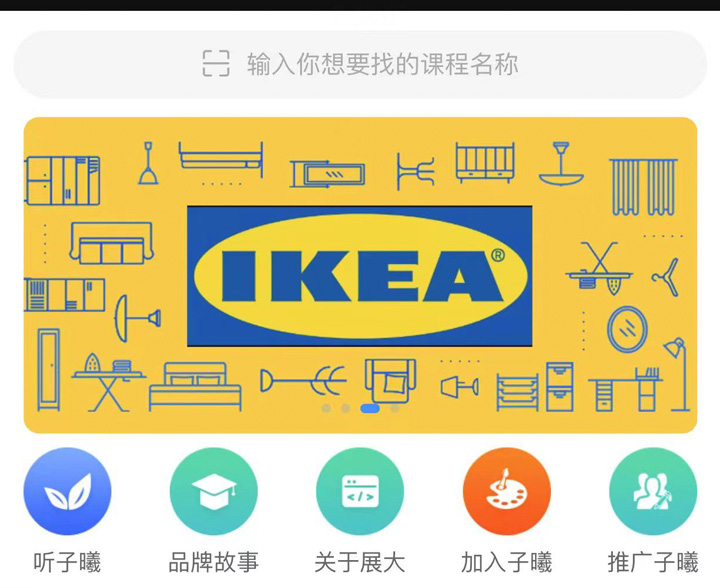Jump to the last banner slide dot
The width and height of the screenshot is (720, 588).
394,408
